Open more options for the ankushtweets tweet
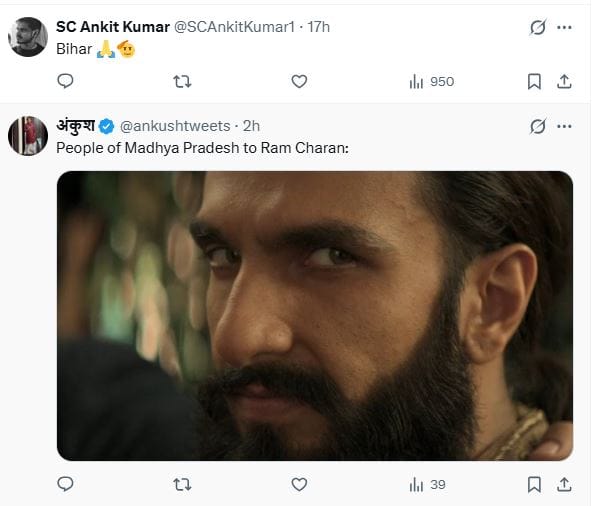This screenshot has width=597, height=506. pyautogui.click(x=564, y=126)
